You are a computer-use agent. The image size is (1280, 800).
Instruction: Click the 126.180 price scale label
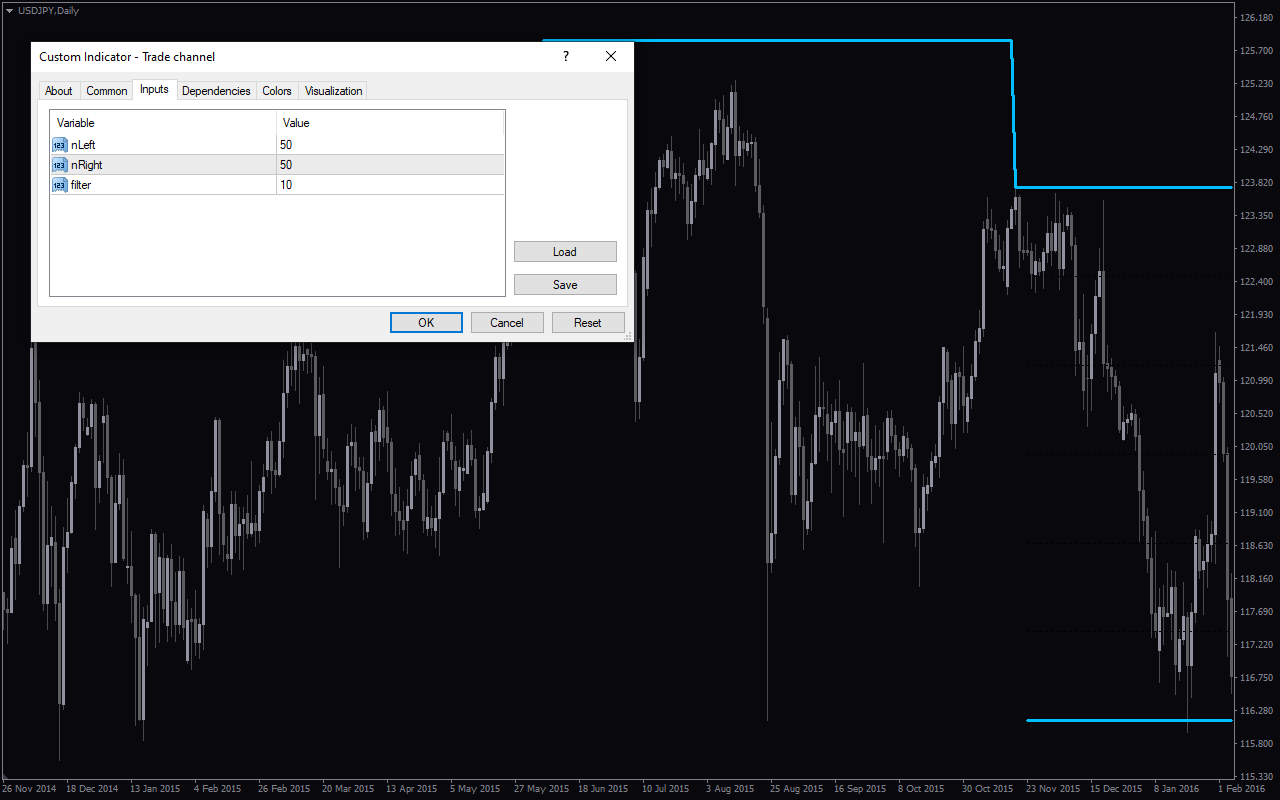[x=1255, y=18]
